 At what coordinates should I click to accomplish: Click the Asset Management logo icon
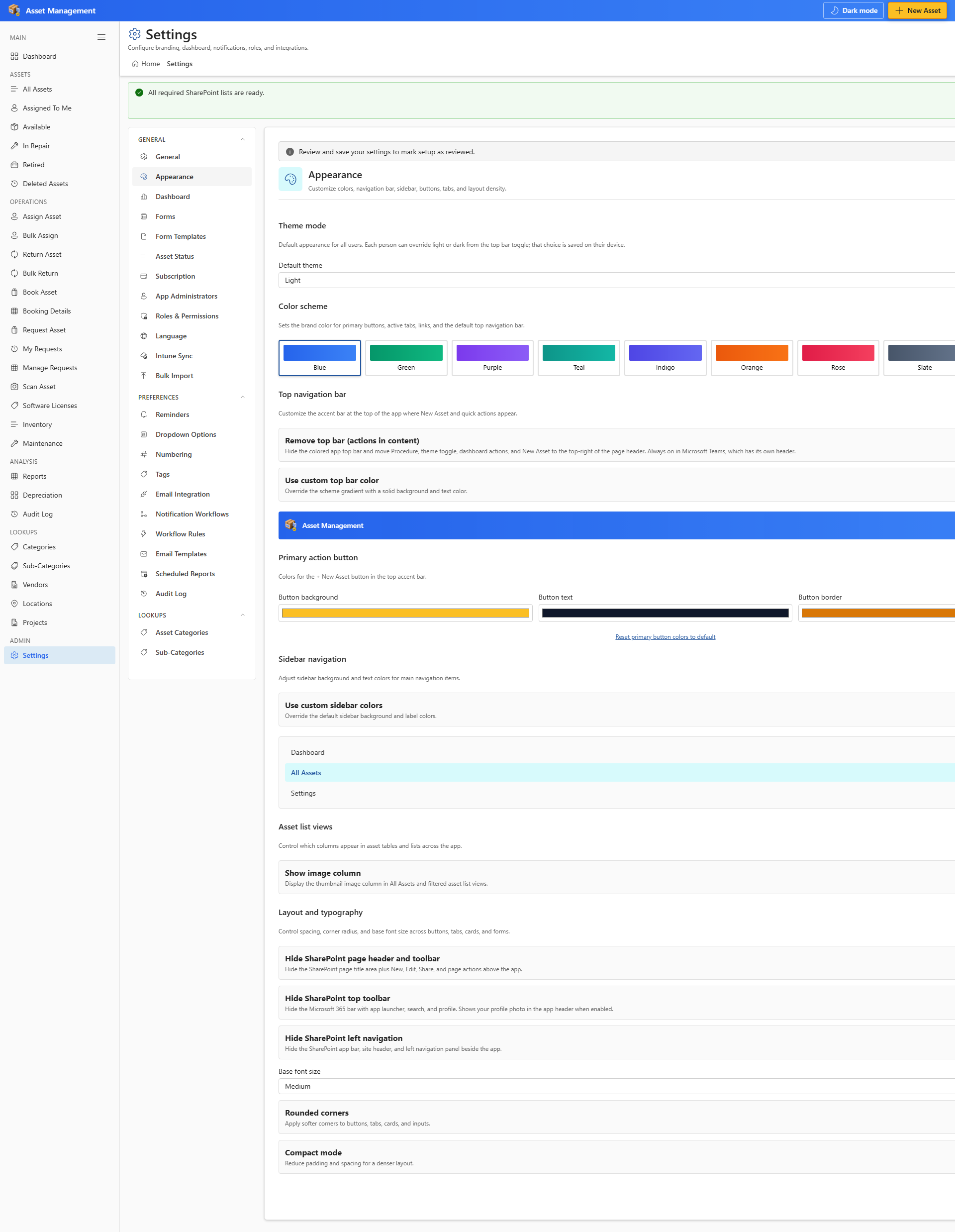click(x=14, y=10)
